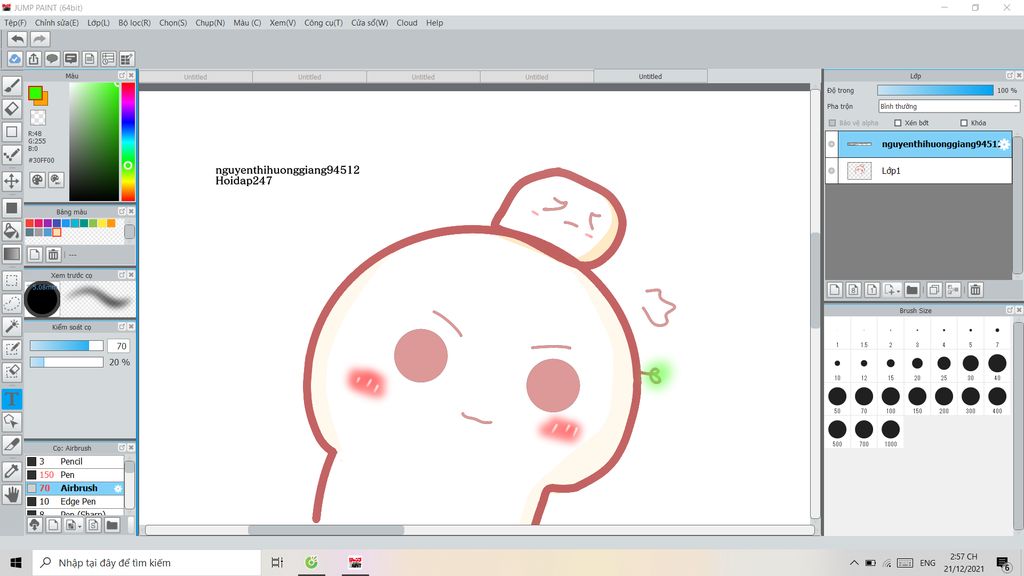Image resolution: width=1024 pixels, height=576 pixels.
Task: Adjust the Độ trong opacity slider
Action: (x=935, y=91)
